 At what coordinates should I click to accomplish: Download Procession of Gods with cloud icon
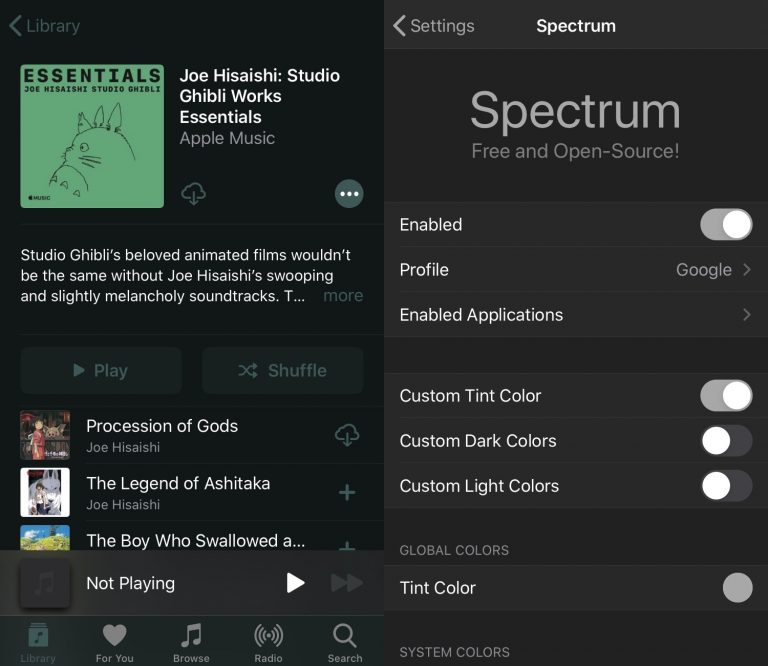(x=347, y=435)
